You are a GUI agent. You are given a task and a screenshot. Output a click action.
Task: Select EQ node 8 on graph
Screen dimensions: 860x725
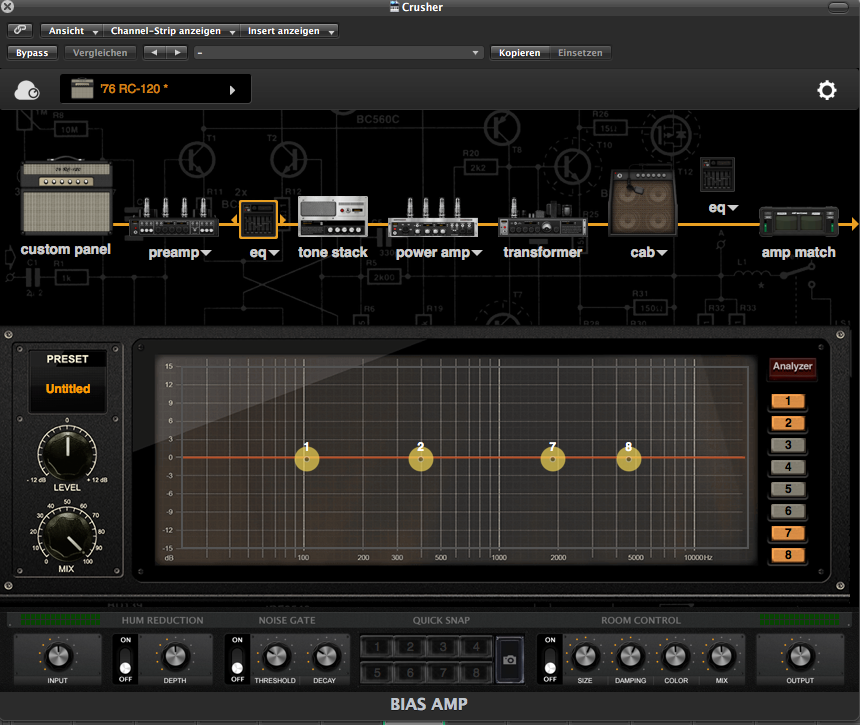pyautogui.click(x=629, y=459)
